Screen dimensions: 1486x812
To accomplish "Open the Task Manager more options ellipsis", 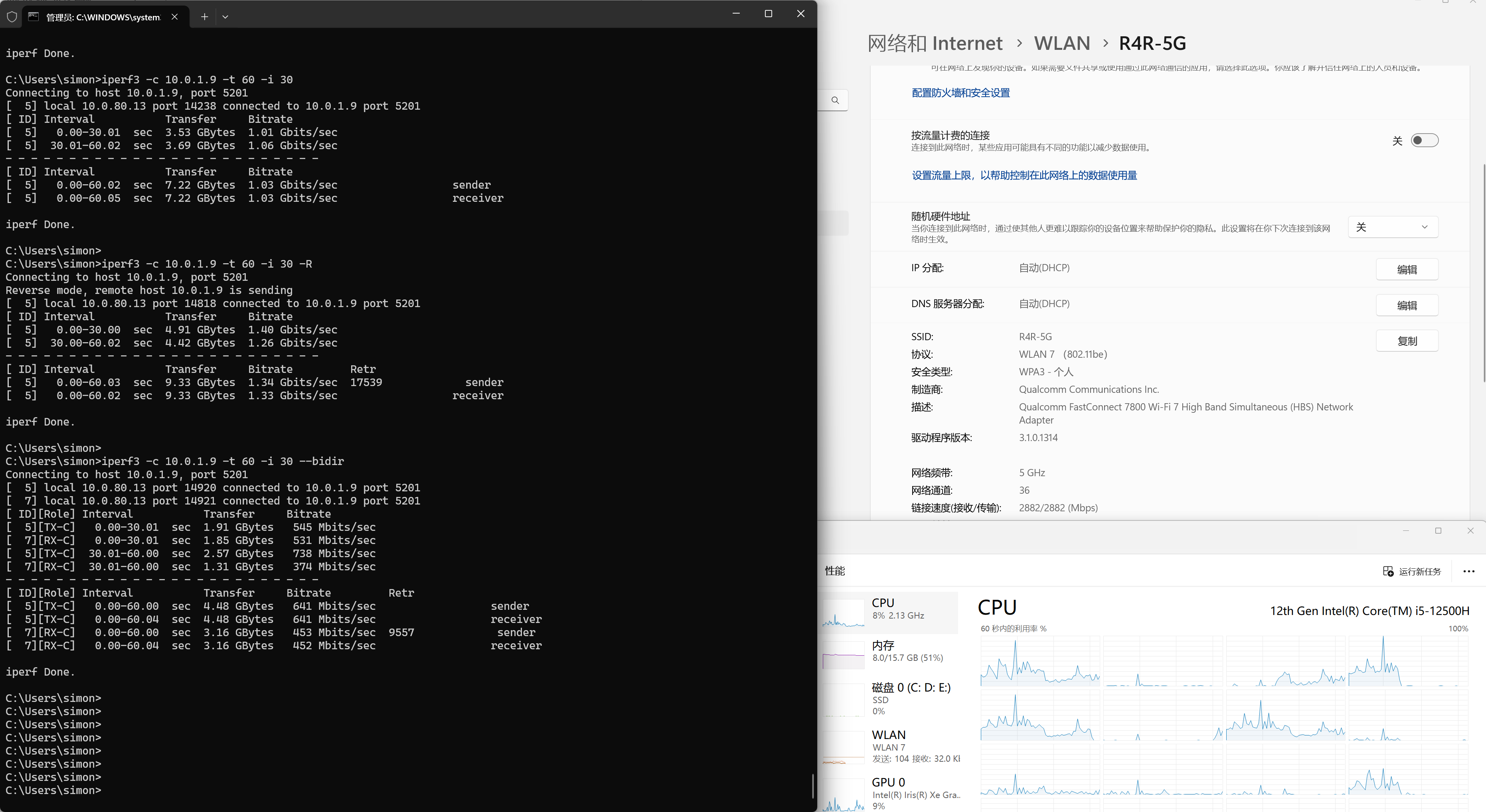I will coord(1469,572).
